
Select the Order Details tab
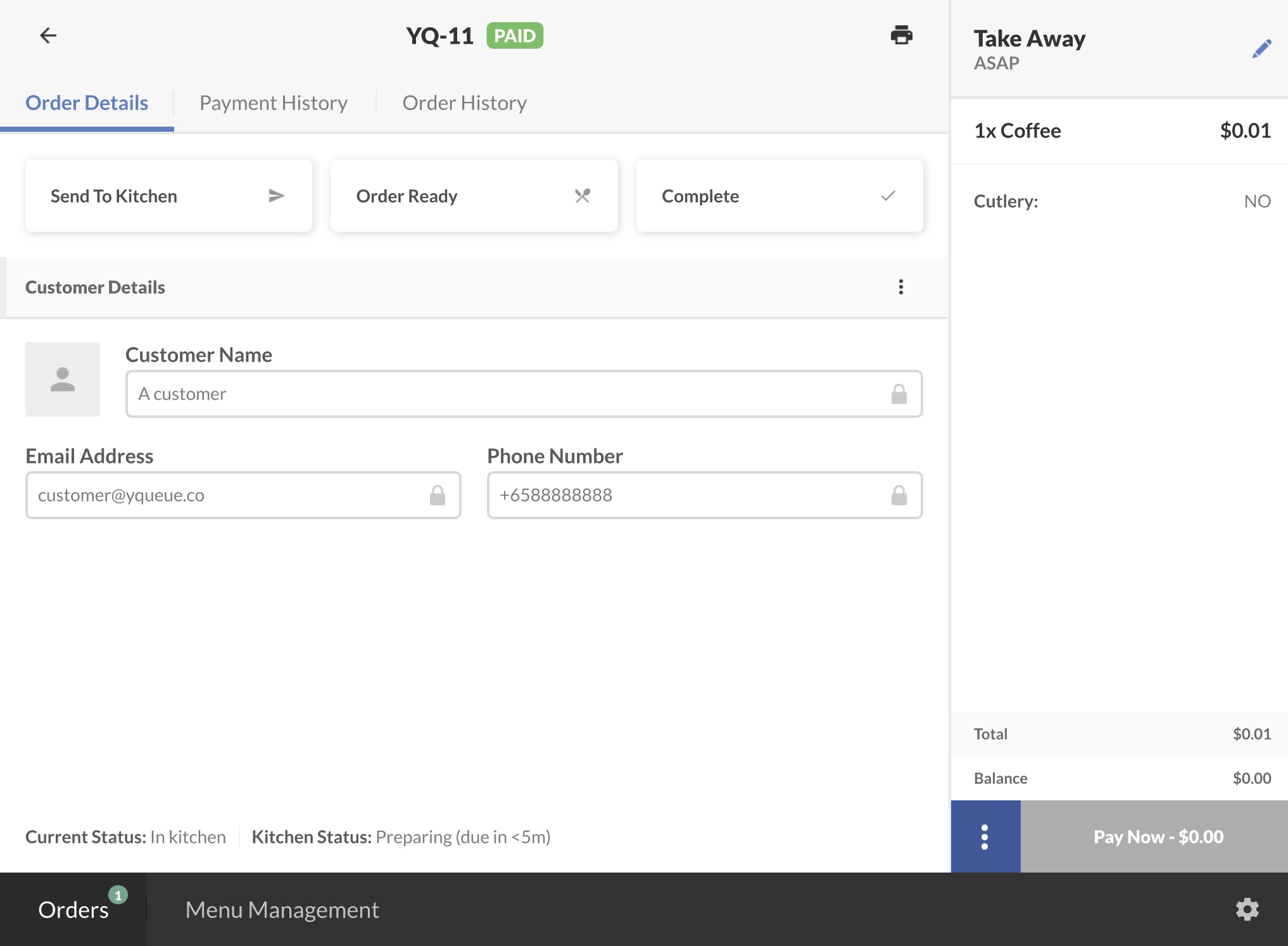pos(87,103)
